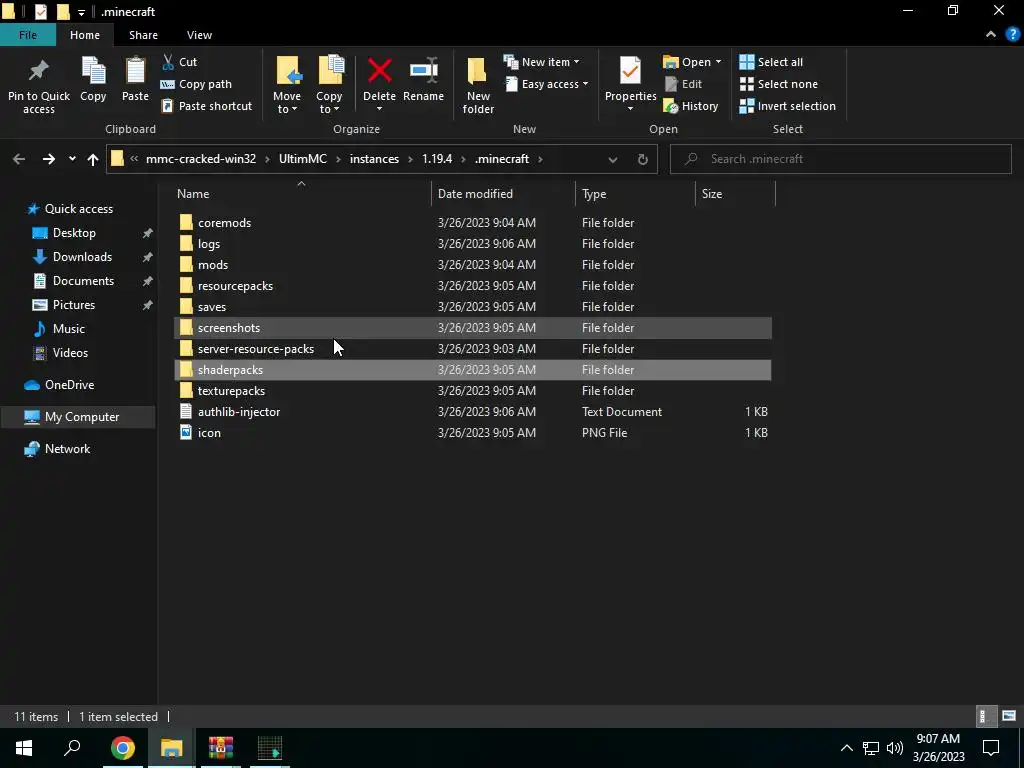Open the Windows Start menu
Viewport: 1024px width, 768px height.
tap(24, 748)
